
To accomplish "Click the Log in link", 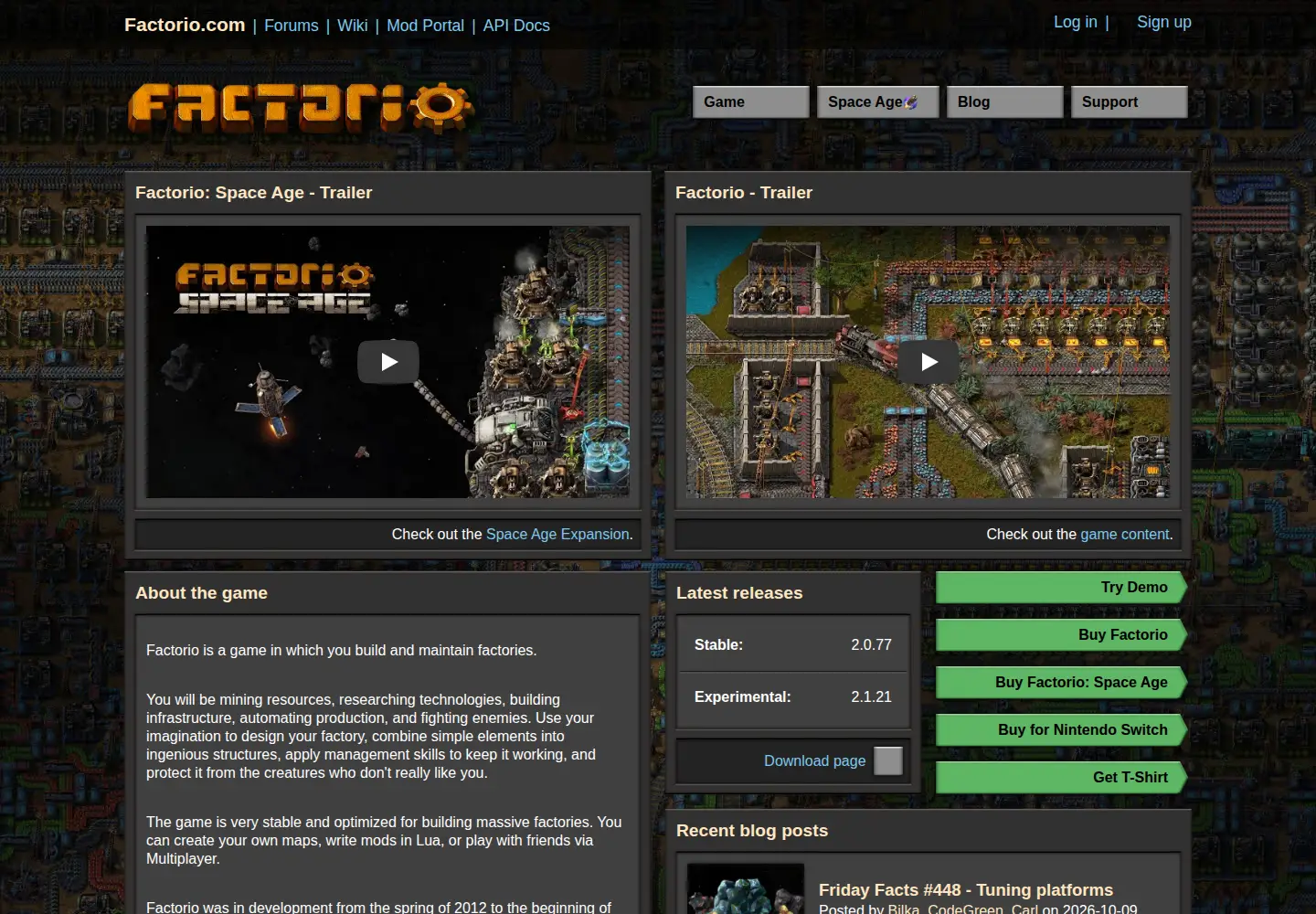I will tap(1076, 22).
